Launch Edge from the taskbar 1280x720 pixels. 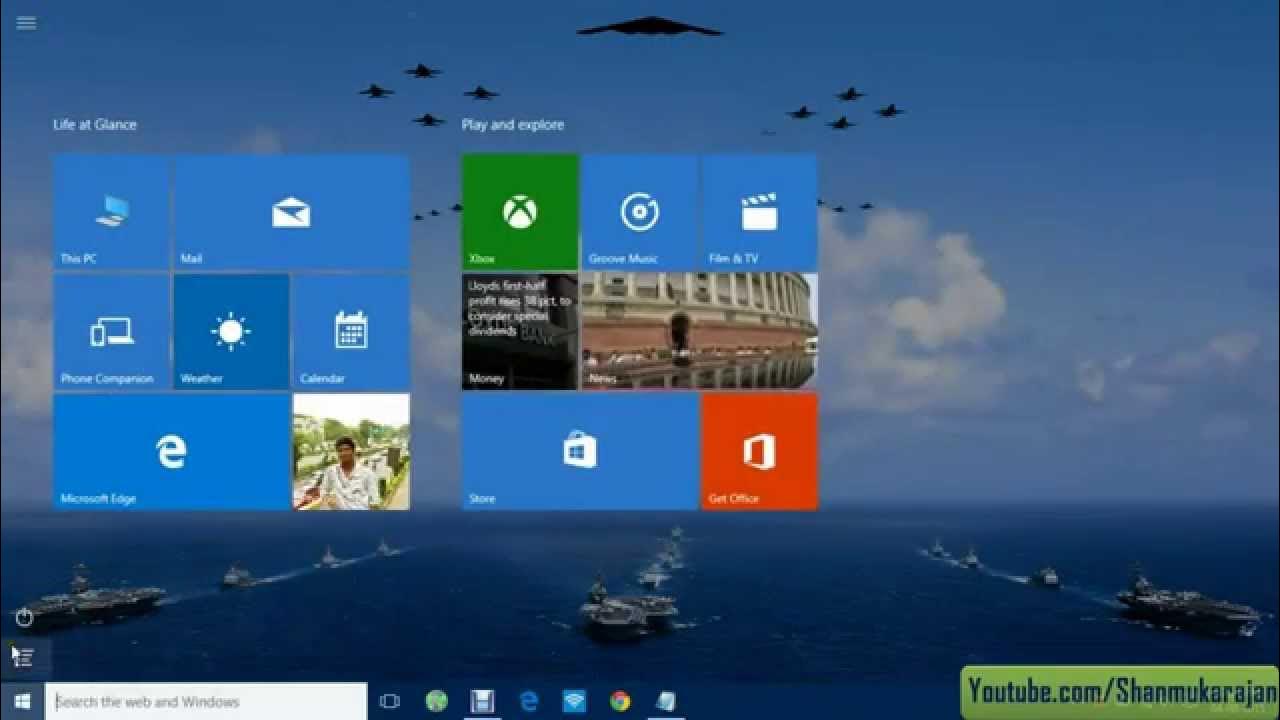[x=529, y=701]
